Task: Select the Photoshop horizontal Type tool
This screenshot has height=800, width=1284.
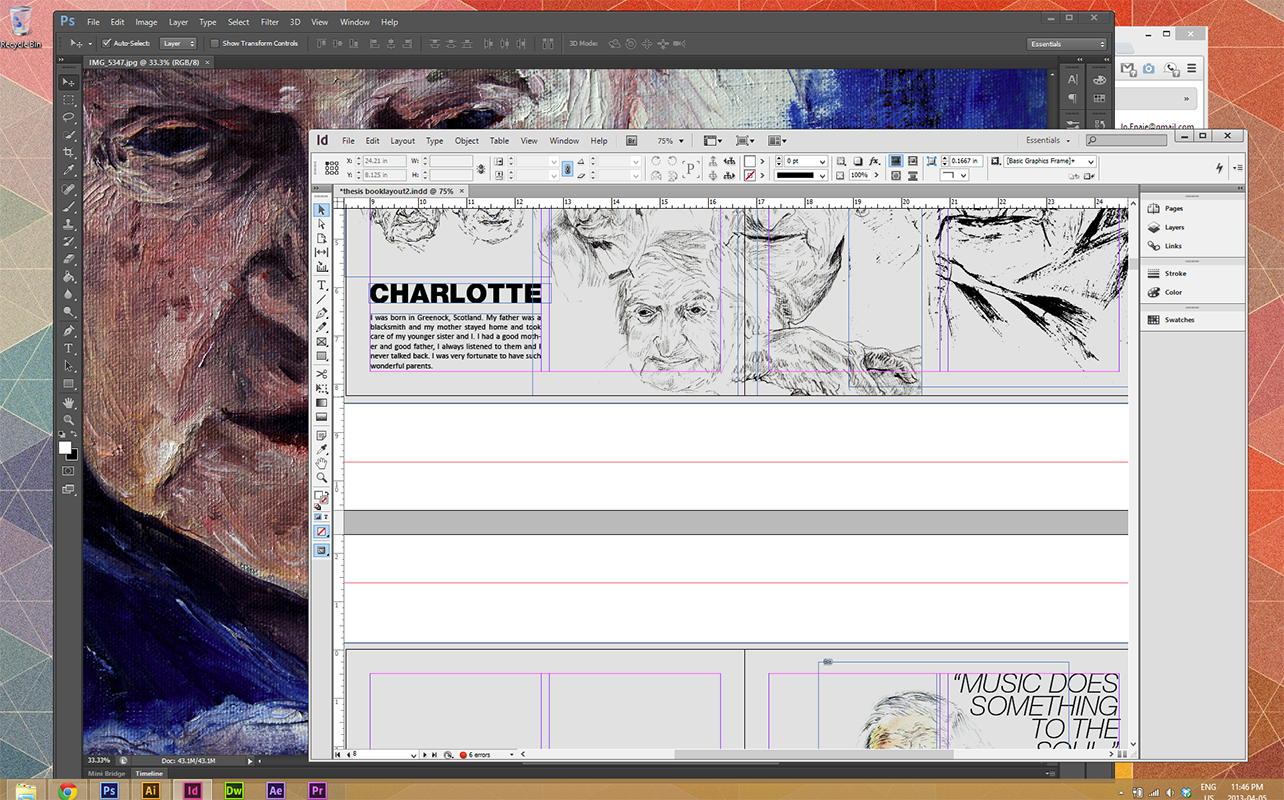Action: click(x=68, y=348)
